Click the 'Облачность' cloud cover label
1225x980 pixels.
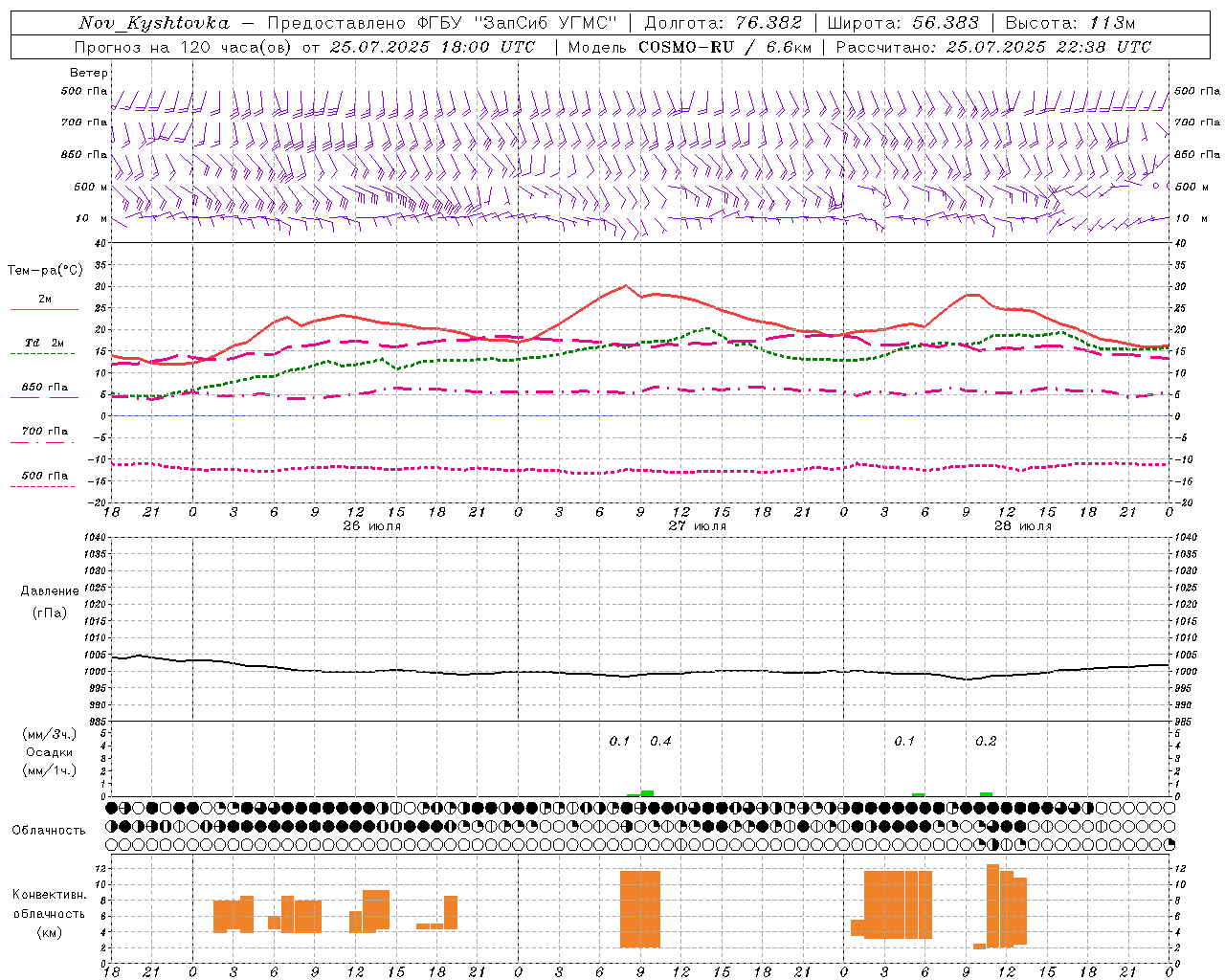(x=49, y=830)
